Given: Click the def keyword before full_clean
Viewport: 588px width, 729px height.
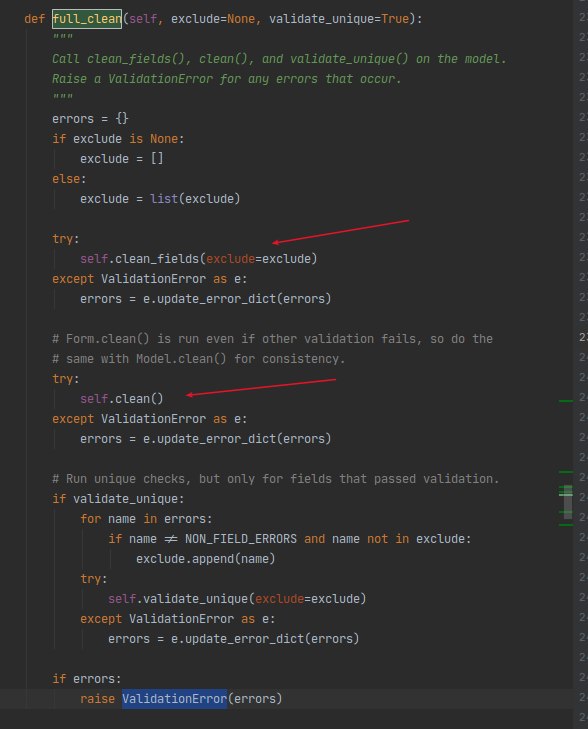Looking at the screenshot, I should [34, 19].
